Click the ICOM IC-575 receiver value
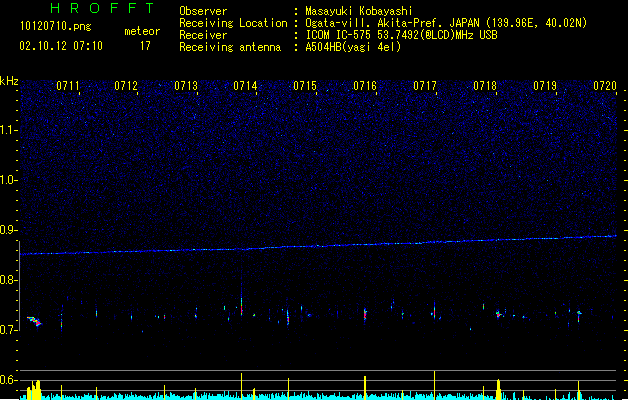 click(x=402, y=35)
